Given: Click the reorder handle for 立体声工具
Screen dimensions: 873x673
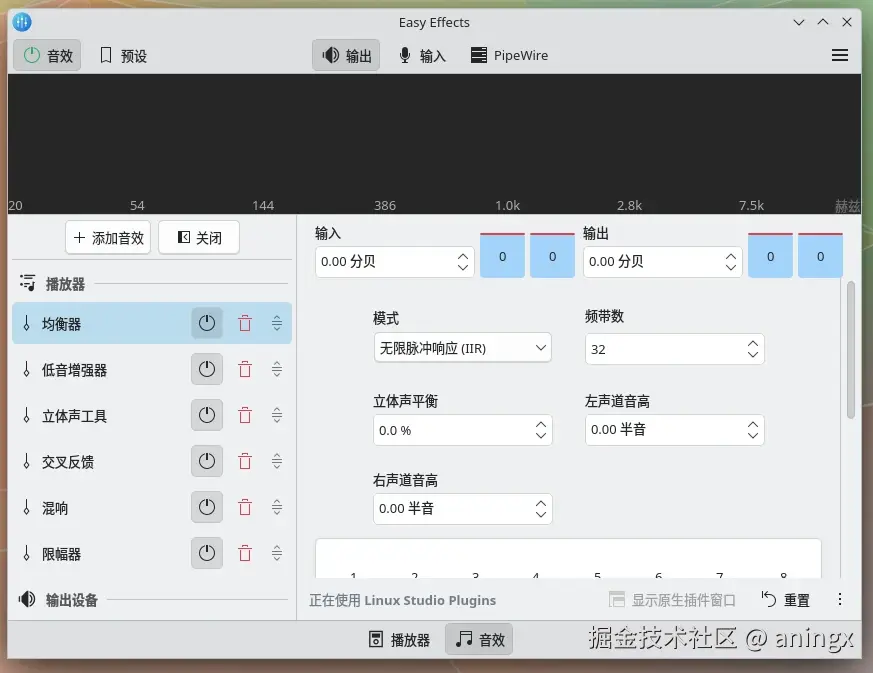Looking at the screenshot, I should click(277, 415).
